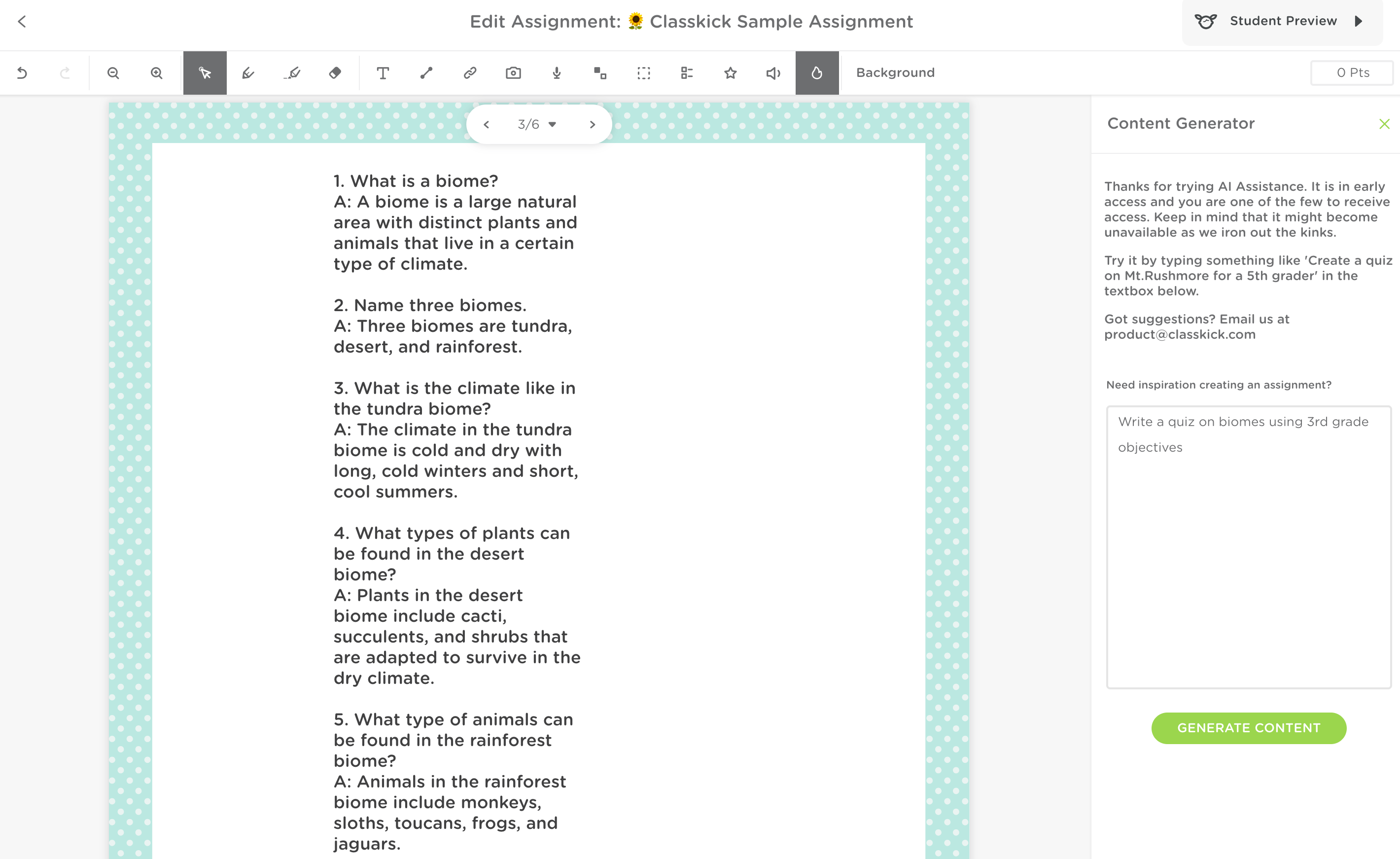
Task: Select the Pen drawing tool
Action: (248, 73)
